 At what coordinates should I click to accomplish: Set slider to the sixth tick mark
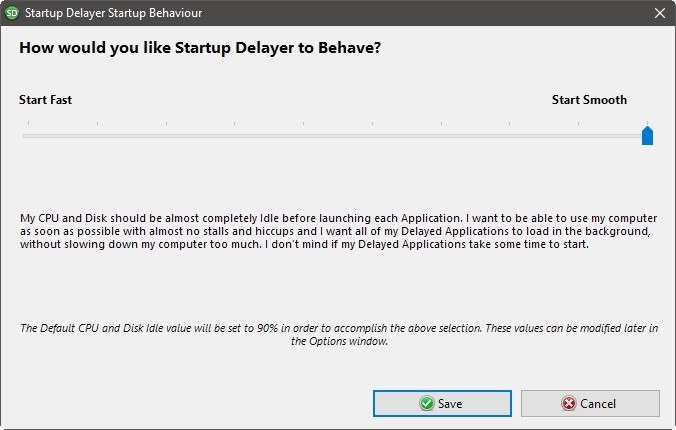click(372, 135)
